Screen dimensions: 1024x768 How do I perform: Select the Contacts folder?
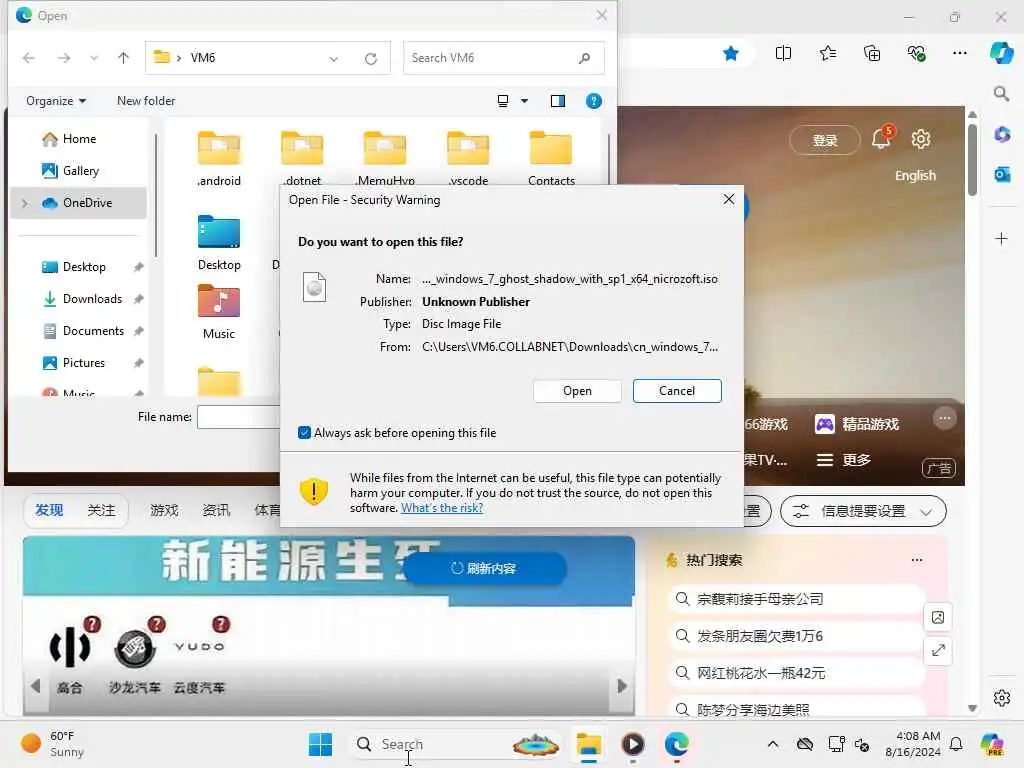pyautogui.click(x=551, y=157)
